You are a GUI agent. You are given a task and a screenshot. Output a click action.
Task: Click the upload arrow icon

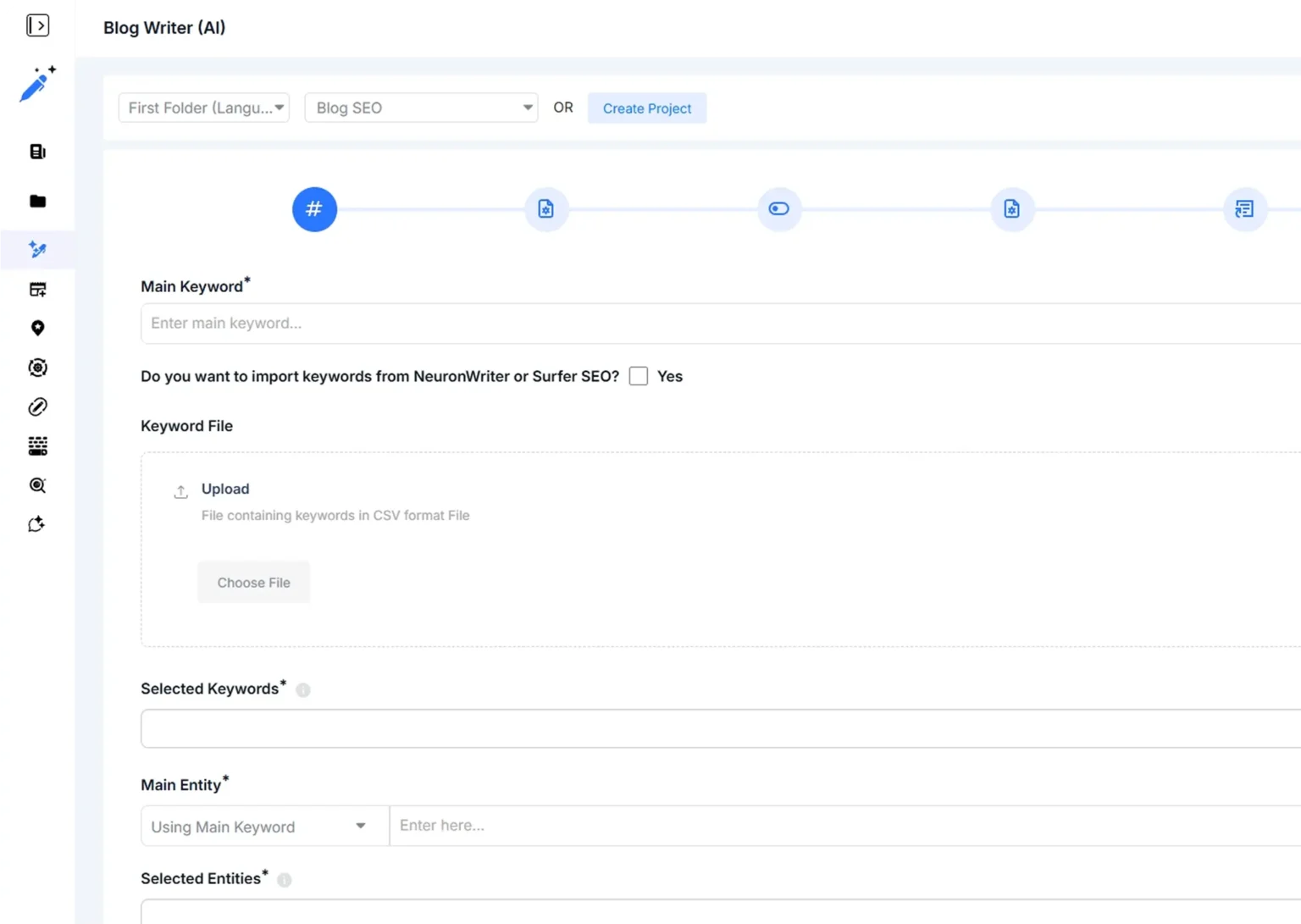[181, 491]
